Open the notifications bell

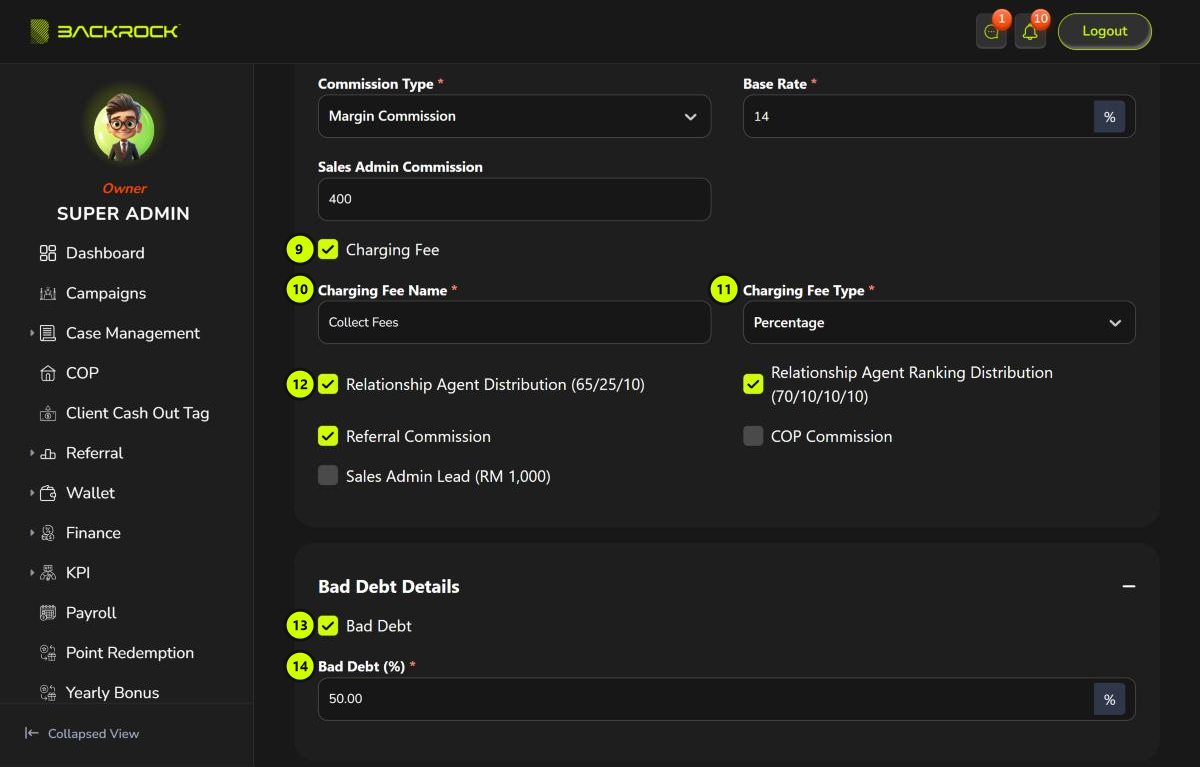pos(1030,32)
